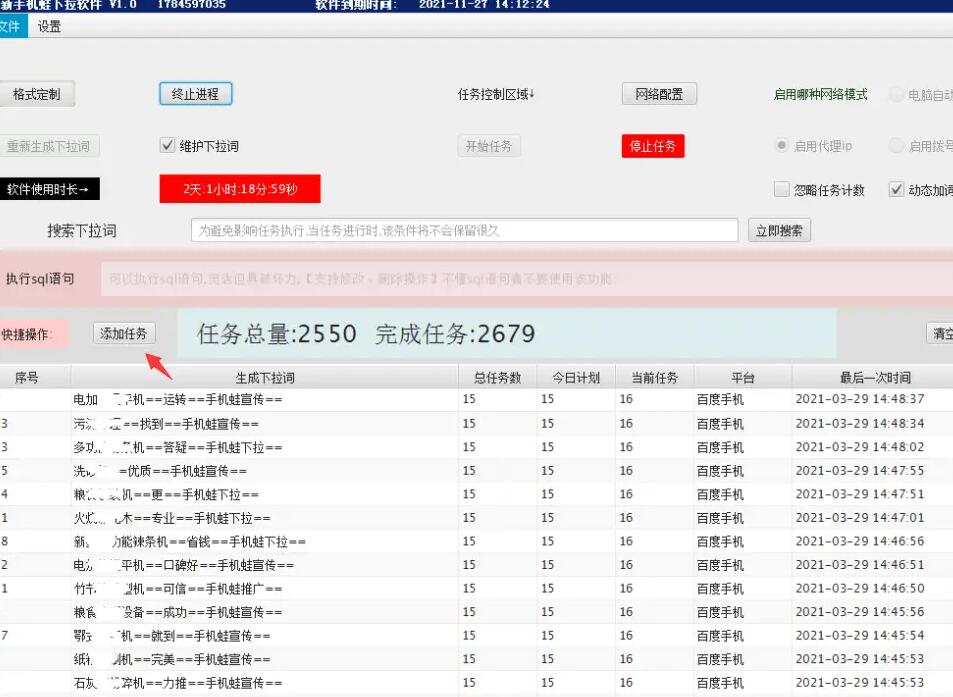The image size is (953, 697).
Task: Click the 平台 column header
Action: (742, 378)
